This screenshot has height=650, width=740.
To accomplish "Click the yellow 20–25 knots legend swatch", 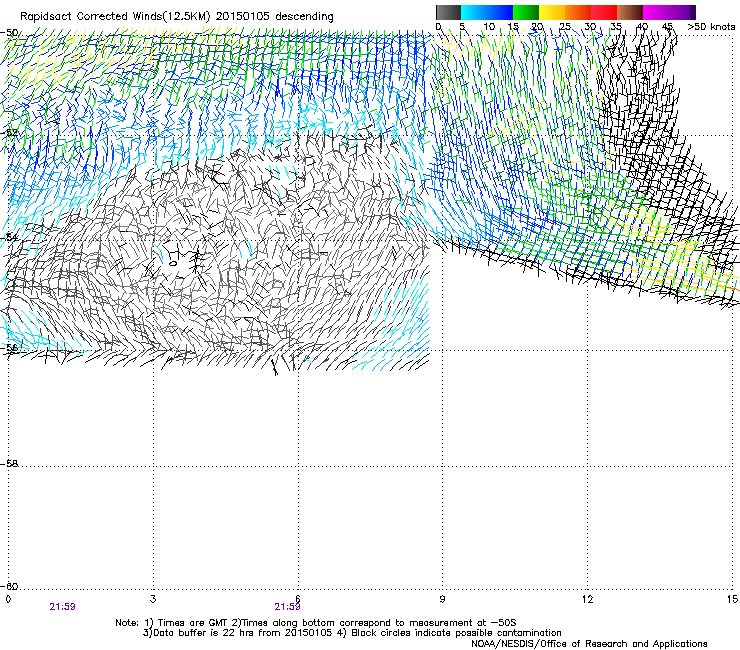I will [x=552, y=12].
